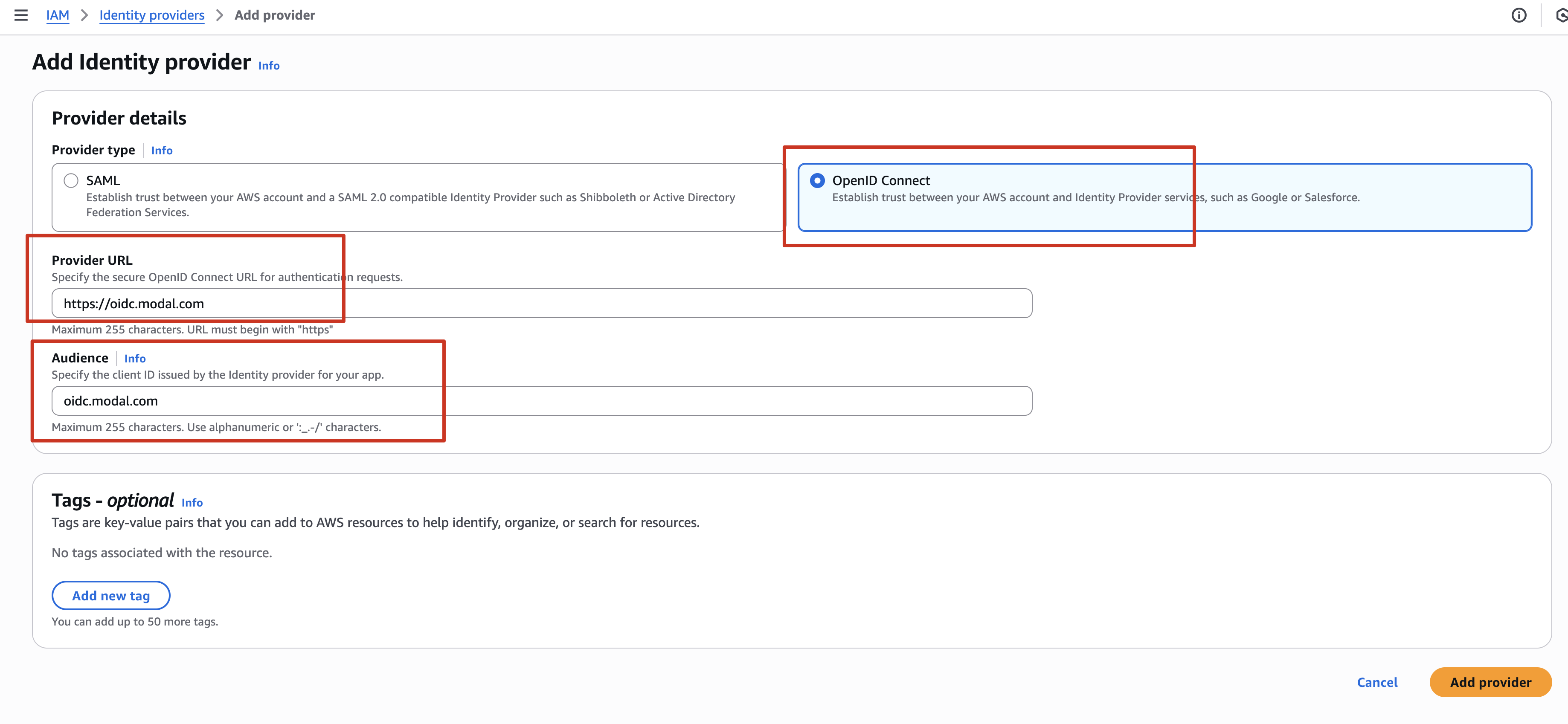This screenshot has height=724, width=1568.
Task: Click the chevron before Add provider
Action: (x=220, y=15)
